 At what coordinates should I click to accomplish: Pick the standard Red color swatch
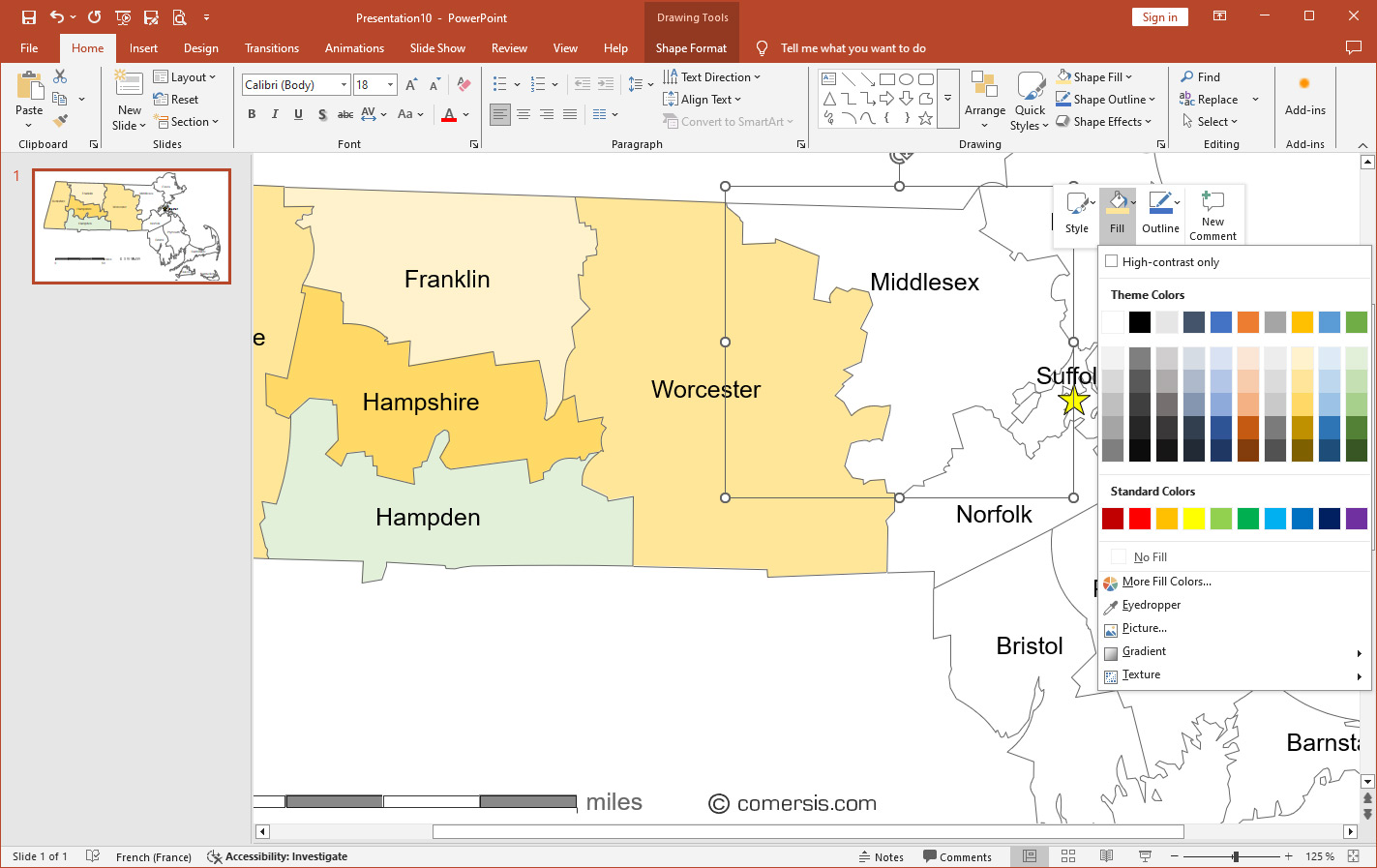[1140, 519]
